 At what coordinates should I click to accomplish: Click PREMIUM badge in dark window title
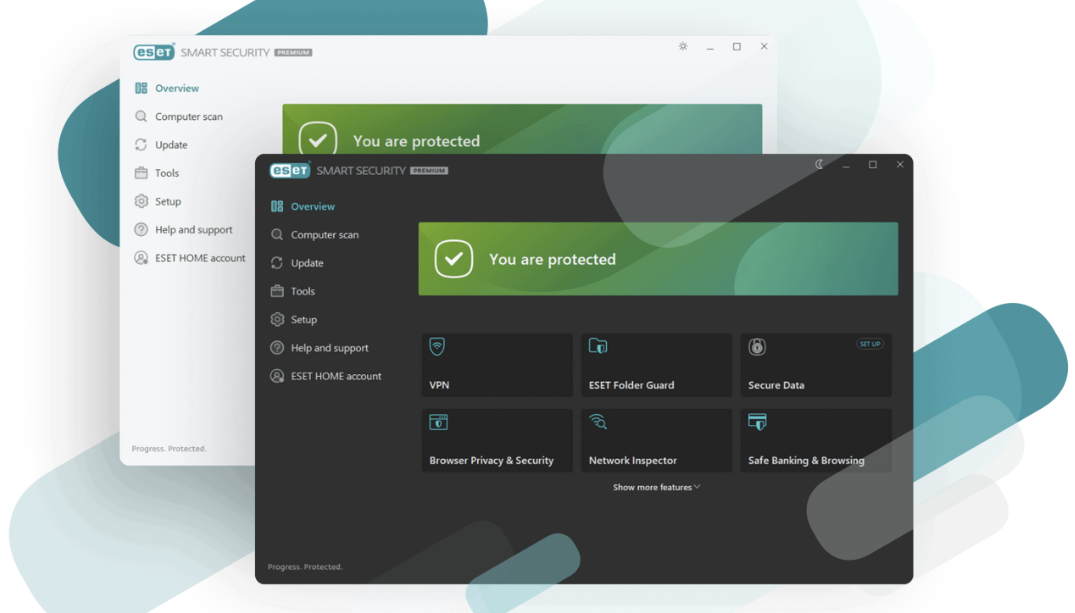click(x=429, y=171)
